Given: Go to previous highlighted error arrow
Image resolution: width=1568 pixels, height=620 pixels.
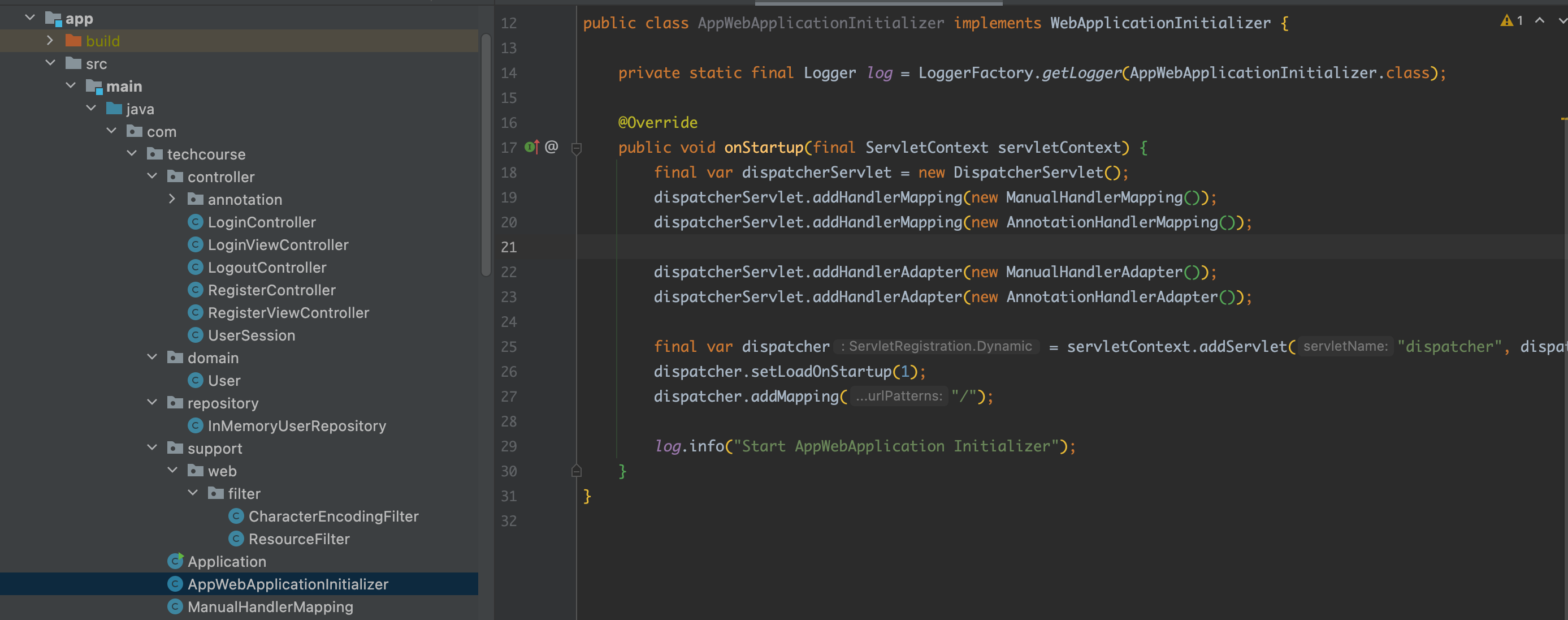Looking at the screenshot, I should click(x=1539, y=21).
